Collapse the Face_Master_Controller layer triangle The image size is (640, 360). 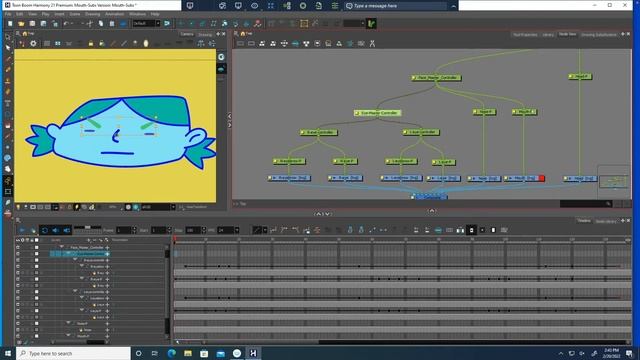coord(62,247)
